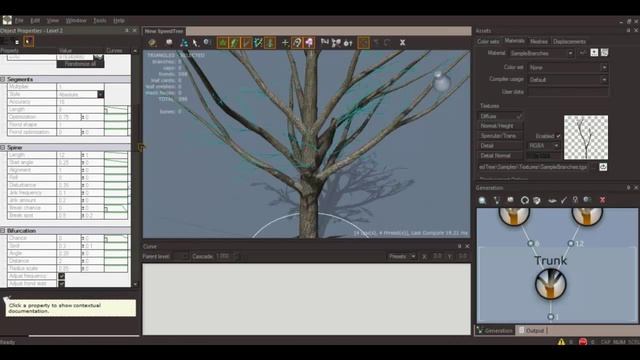Click the yellow warning icon in status bar
The image size is (640, 360).
562,342
